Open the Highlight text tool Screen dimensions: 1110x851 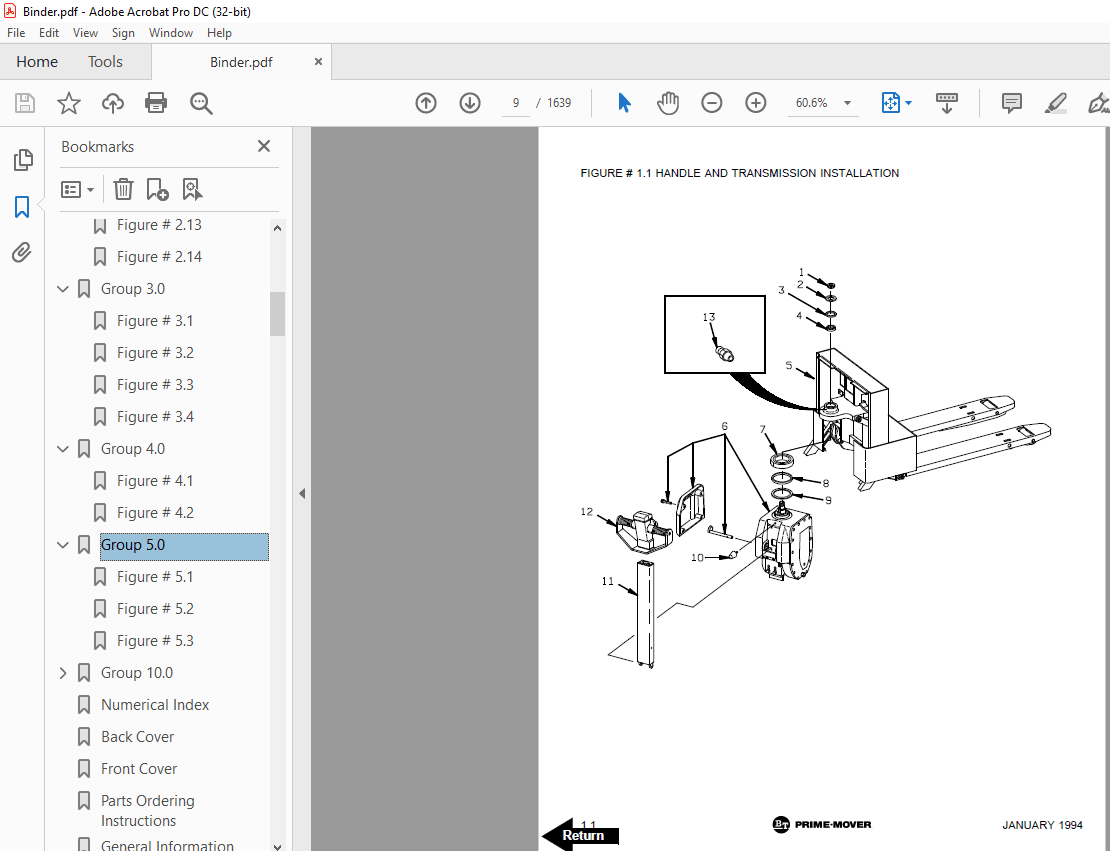1055,102
